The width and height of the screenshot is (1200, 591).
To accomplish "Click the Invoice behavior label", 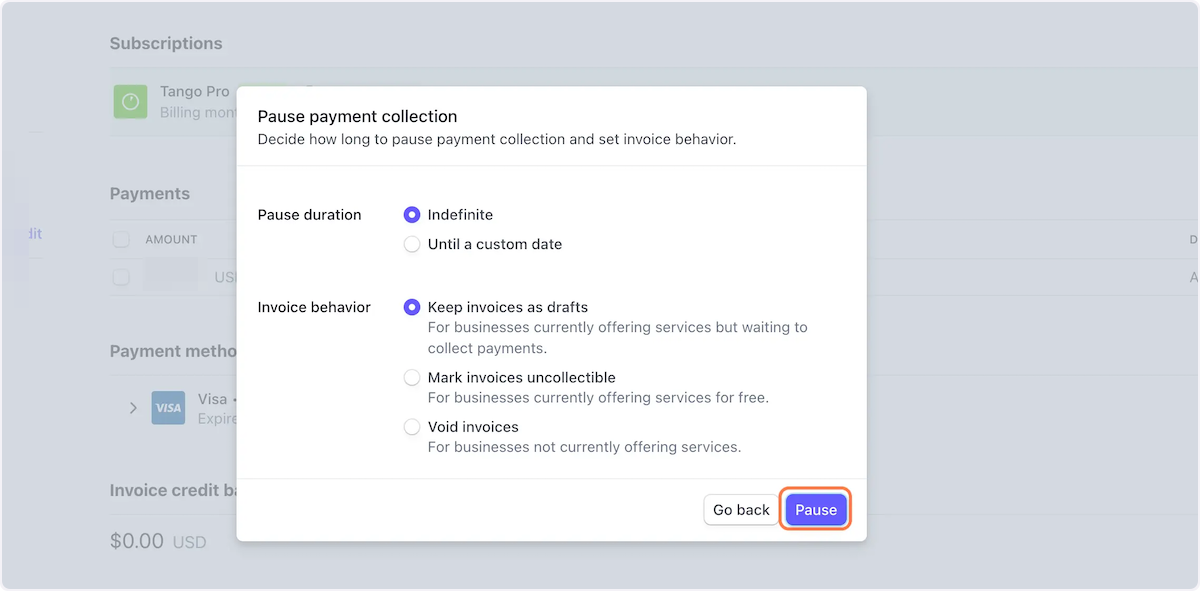I will tap(314, 307).
